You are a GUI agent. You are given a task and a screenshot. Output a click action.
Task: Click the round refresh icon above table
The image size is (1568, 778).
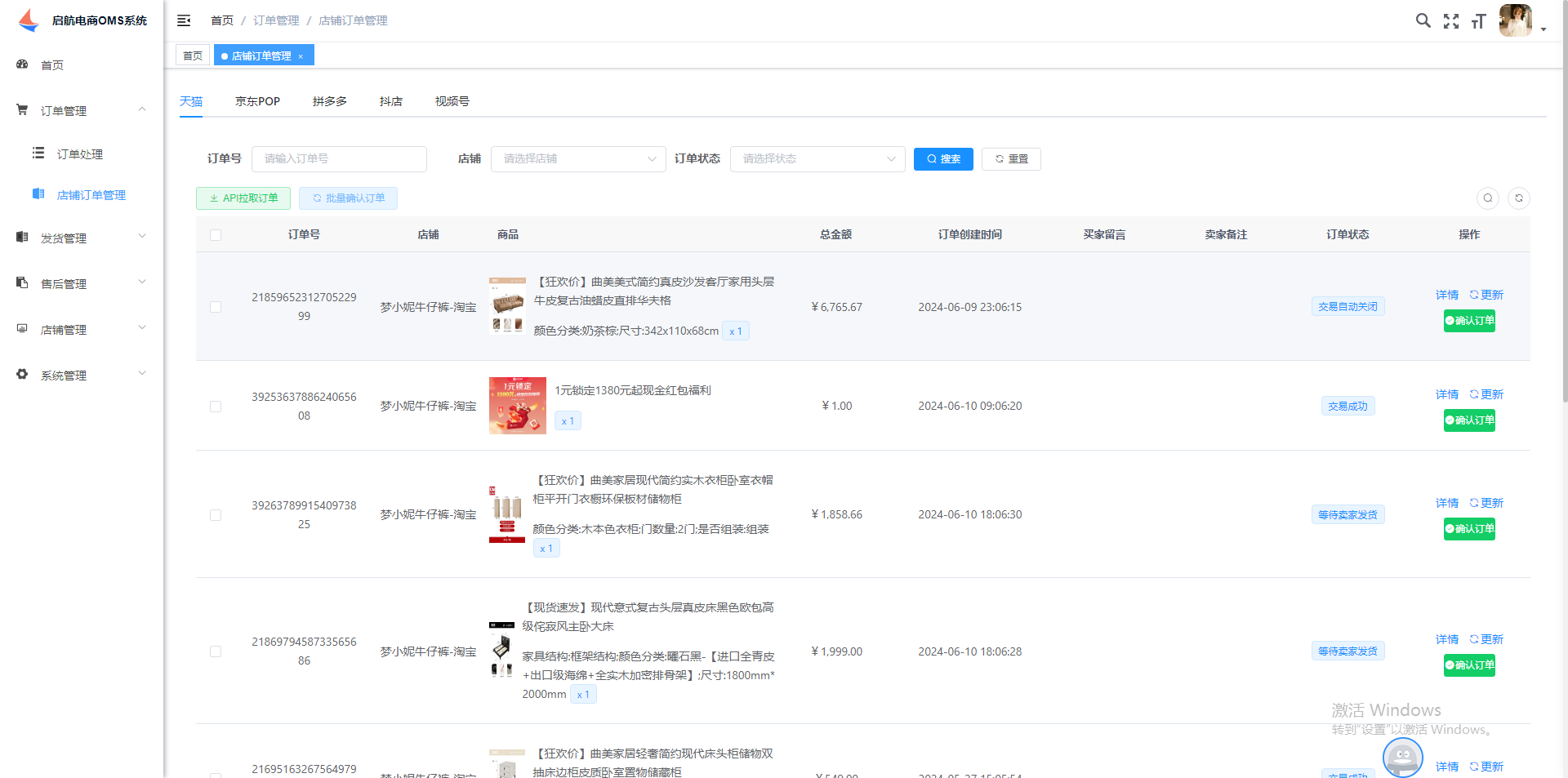coord(1518,198)
